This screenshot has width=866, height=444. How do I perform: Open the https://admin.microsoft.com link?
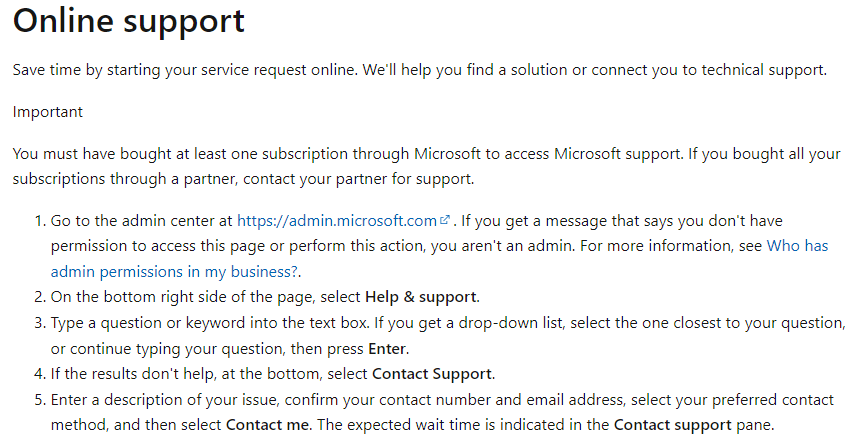coord(337,221)
